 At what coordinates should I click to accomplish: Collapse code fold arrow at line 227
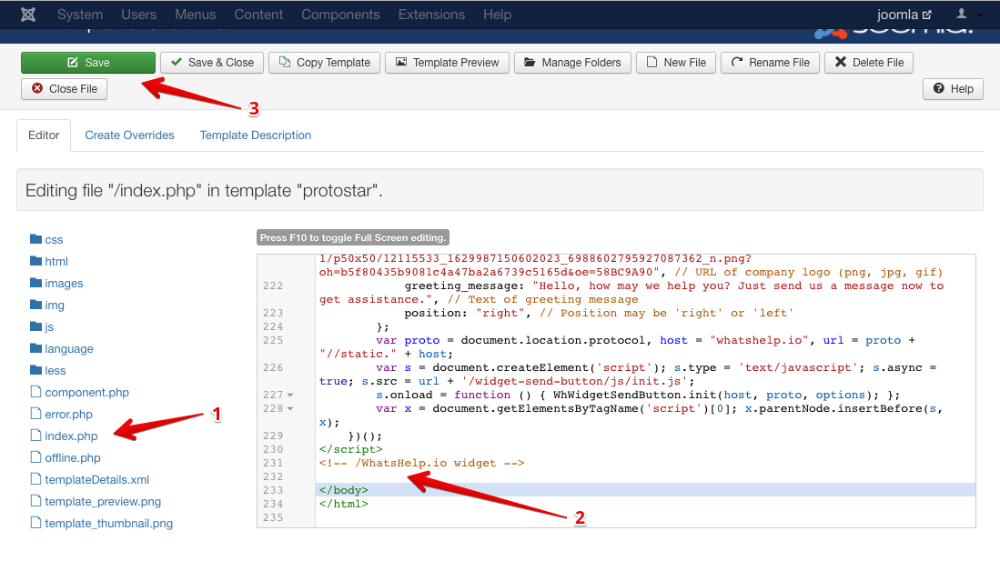click(290, 395)
